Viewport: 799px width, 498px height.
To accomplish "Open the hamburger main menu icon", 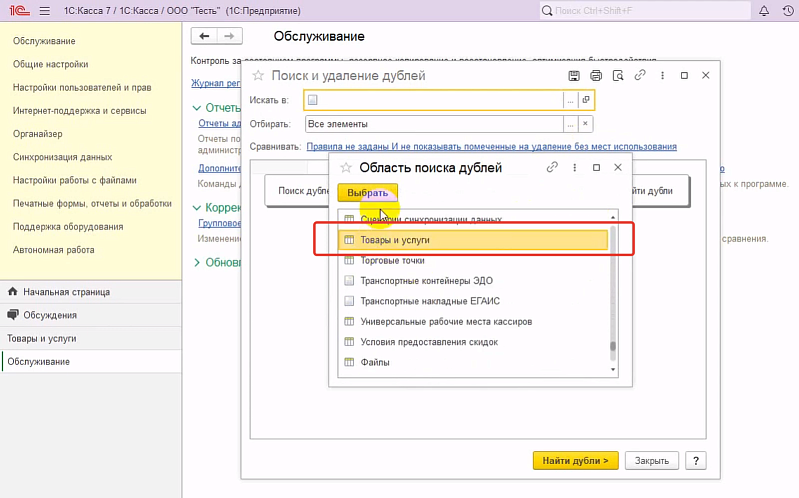I will point(44,10).
